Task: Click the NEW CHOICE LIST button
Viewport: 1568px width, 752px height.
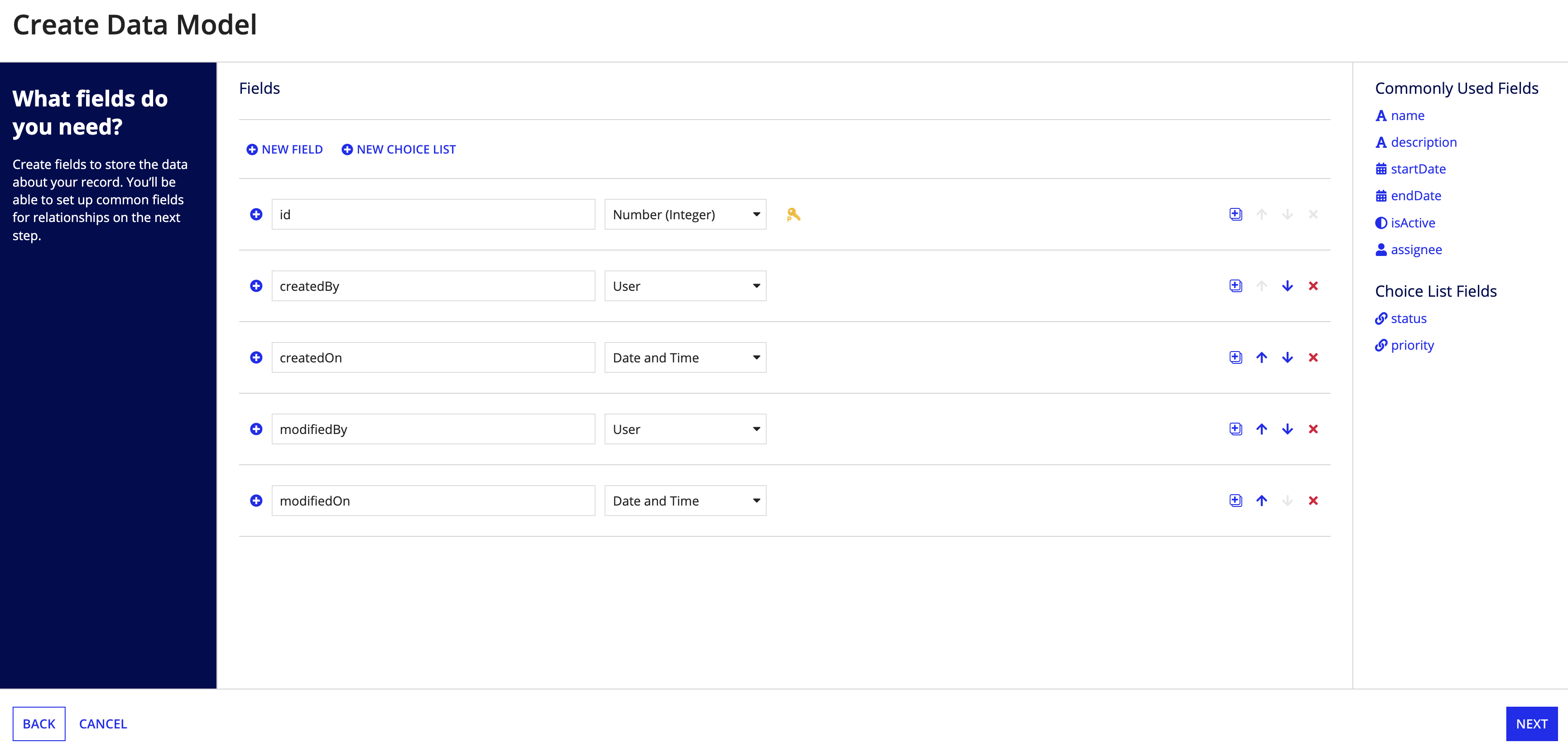Action: [x=399, y=149]
